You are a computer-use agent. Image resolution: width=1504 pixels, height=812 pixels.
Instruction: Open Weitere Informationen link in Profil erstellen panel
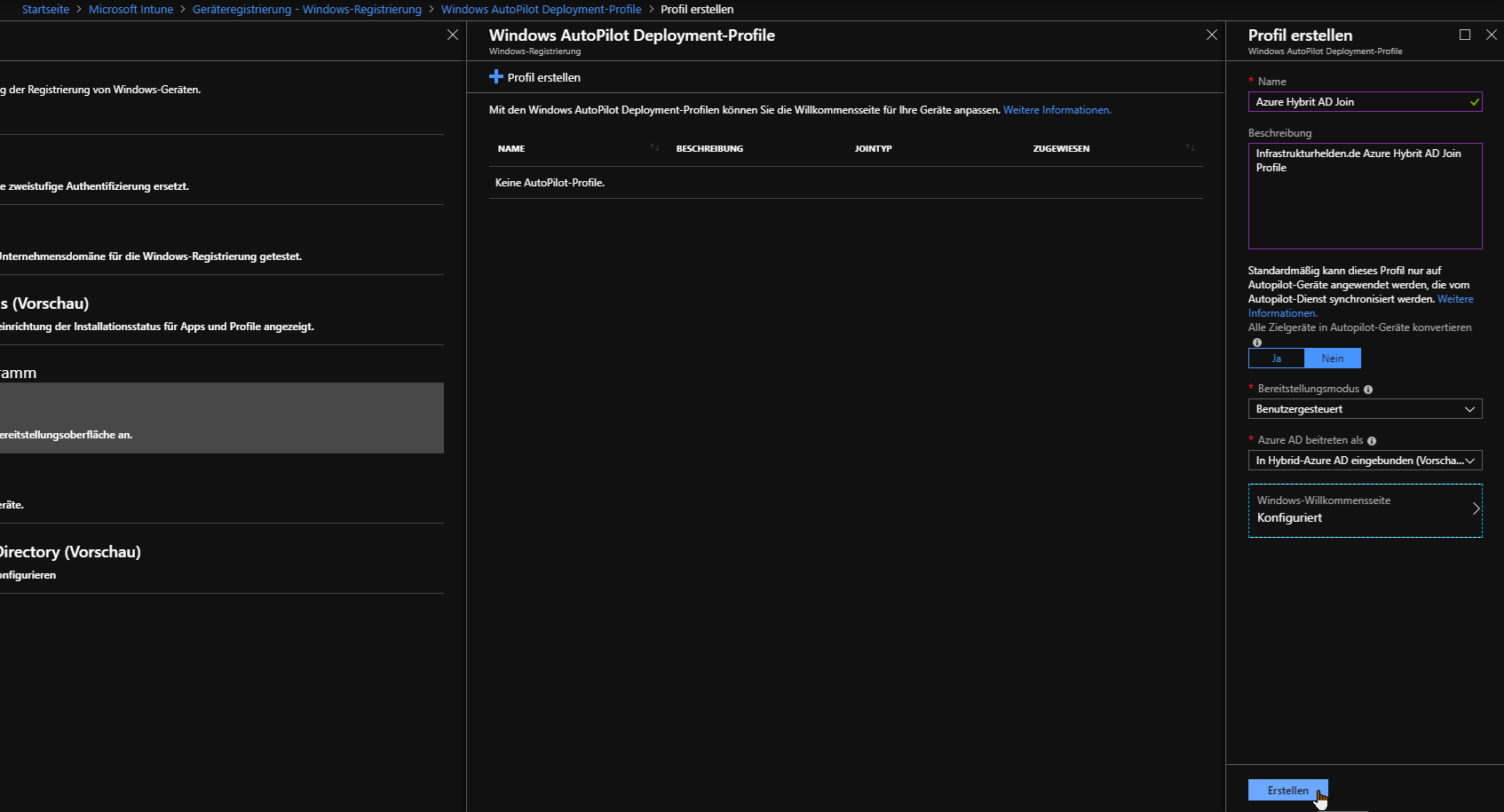tap(1455, 299)
